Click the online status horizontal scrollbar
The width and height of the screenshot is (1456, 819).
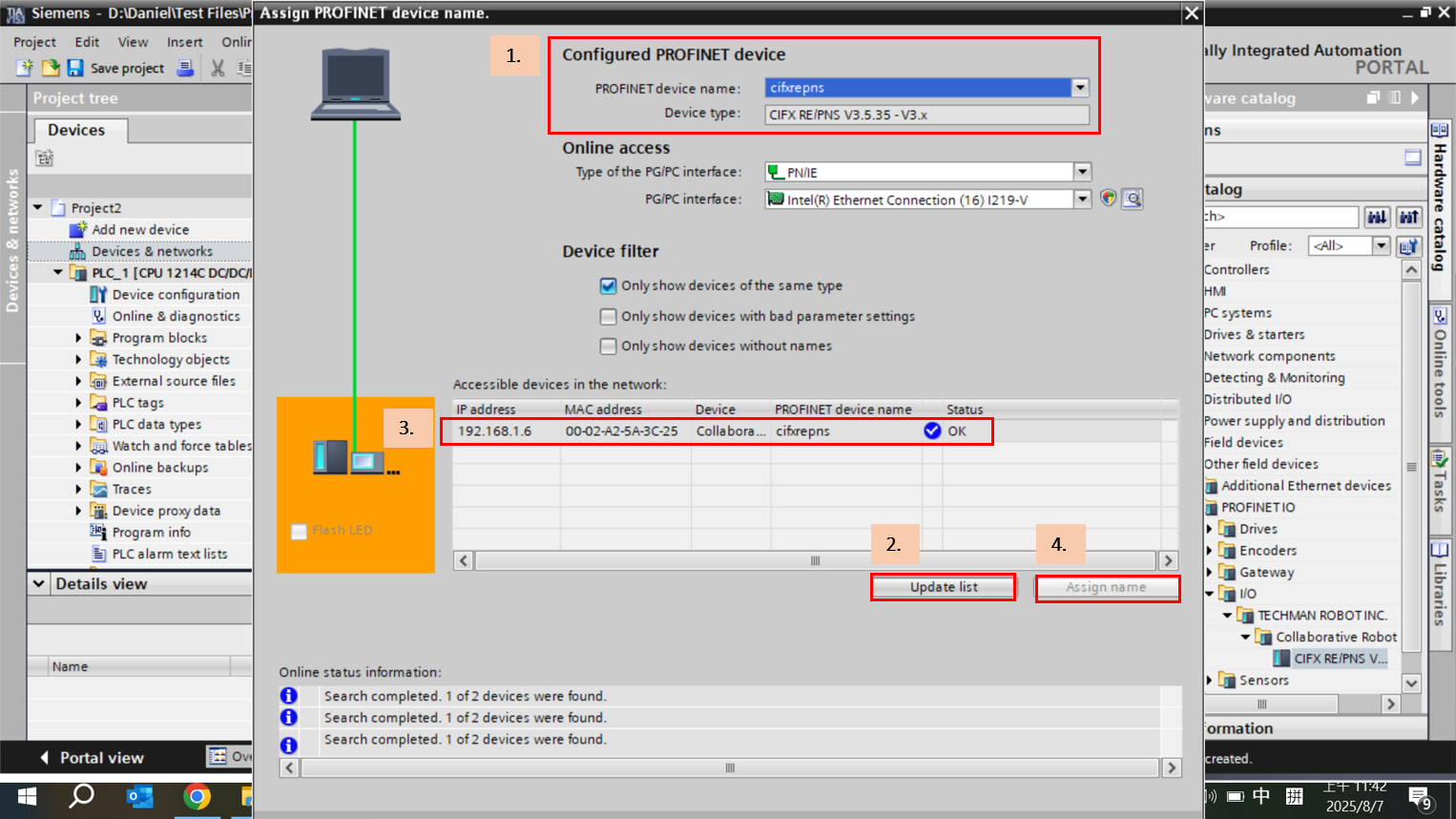[x=730, y=767]
